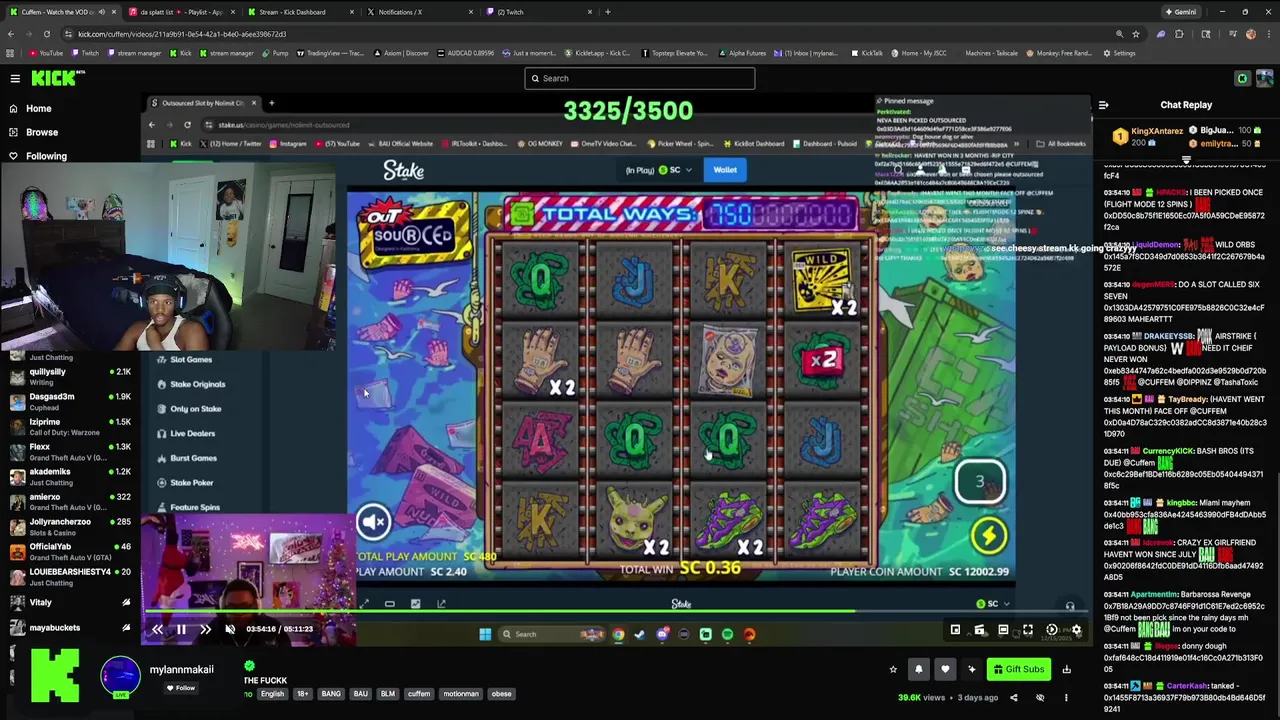Click the heart subscribe icon
The image size is (1280, 720).
[945, 669]
